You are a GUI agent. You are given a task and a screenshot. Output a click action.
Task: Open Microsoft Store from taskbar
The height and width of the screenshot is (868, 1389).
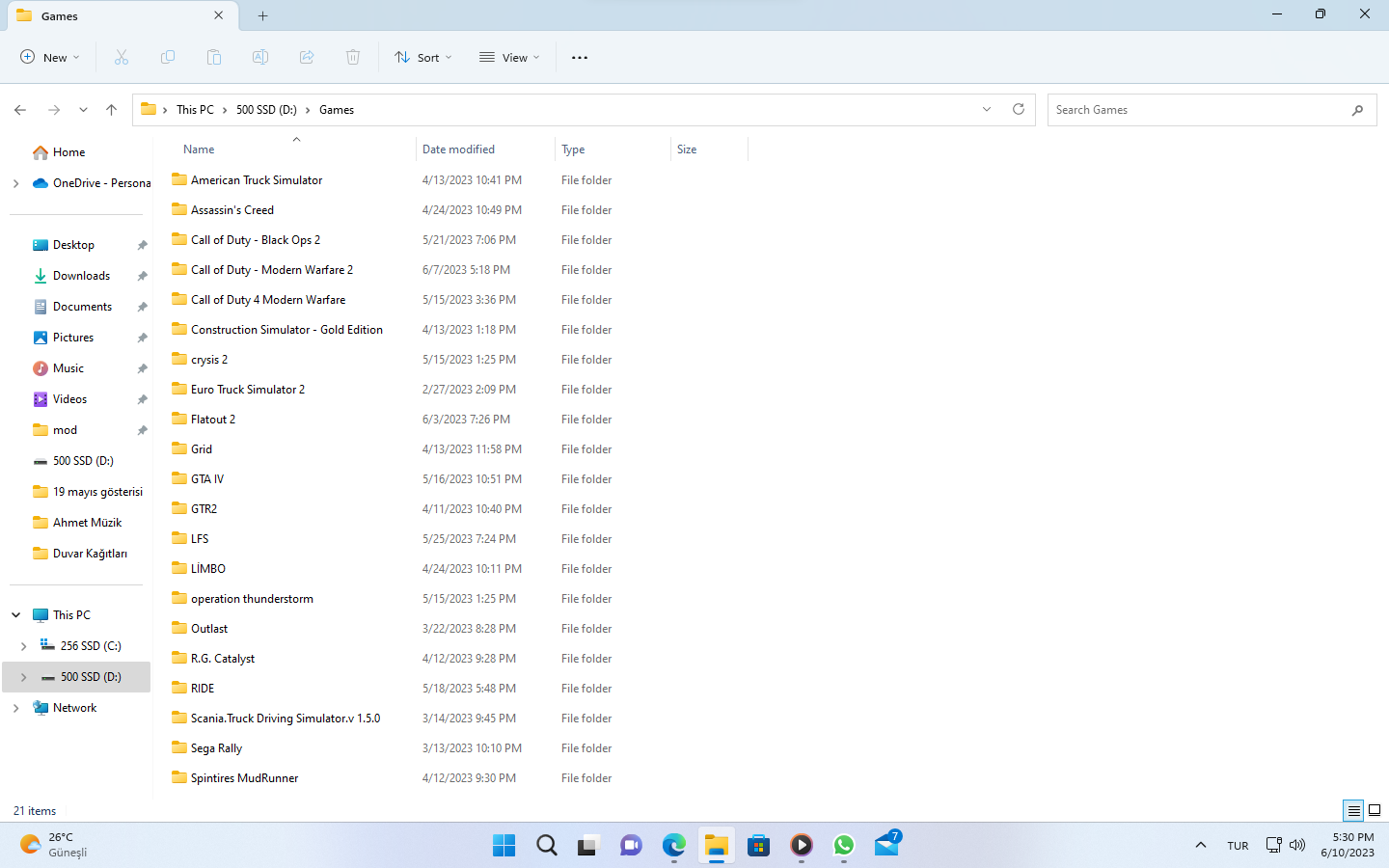[759, 845]
